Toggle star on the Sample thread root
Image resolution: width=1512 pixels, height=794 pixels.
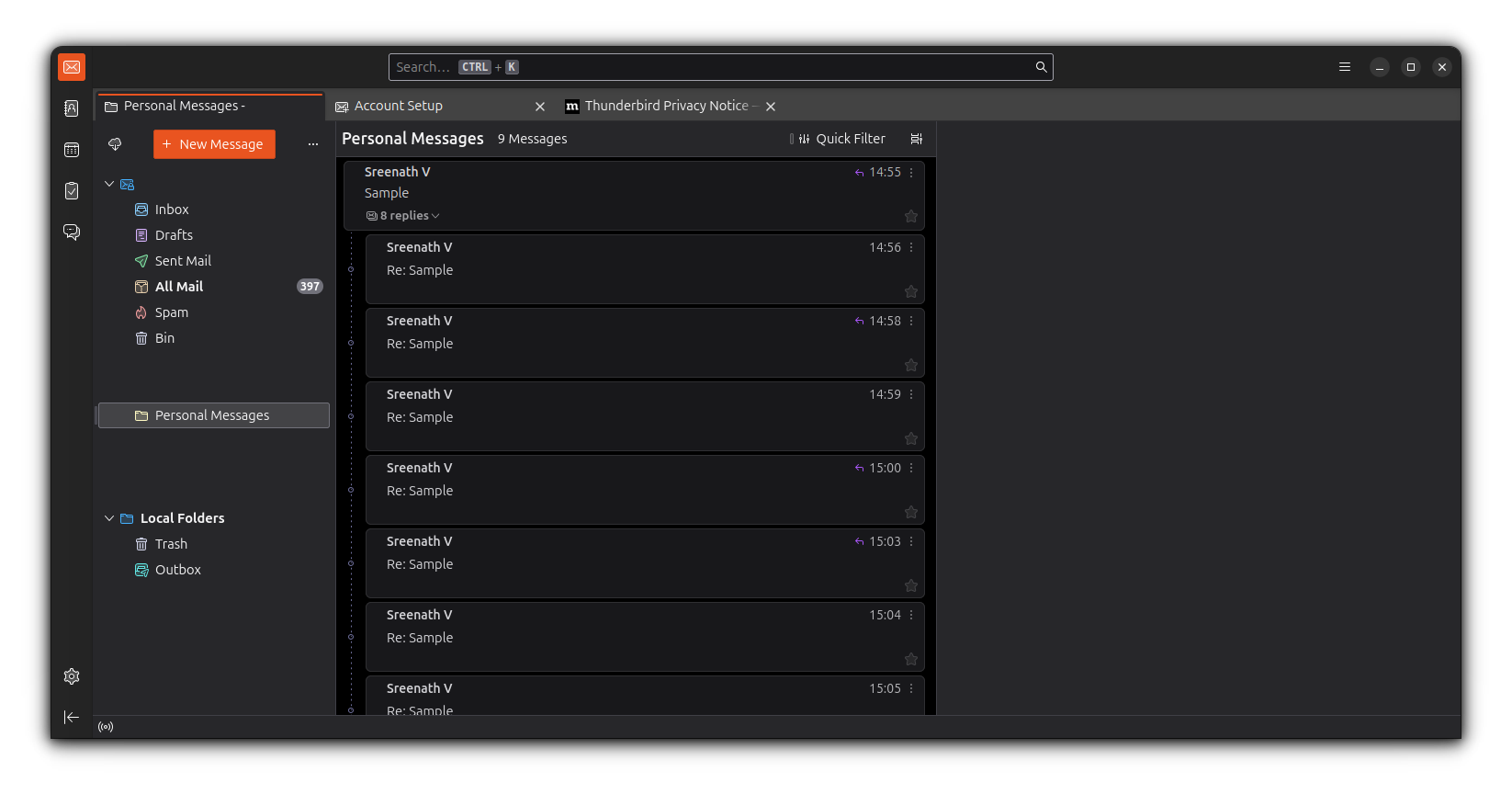910,216
